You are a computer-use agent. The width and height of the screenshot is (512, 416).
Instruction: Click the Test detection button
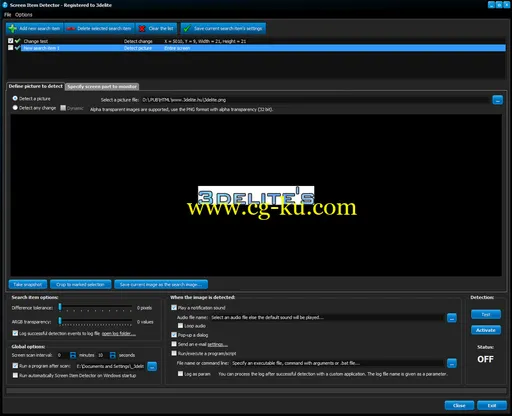coord(486,314)
